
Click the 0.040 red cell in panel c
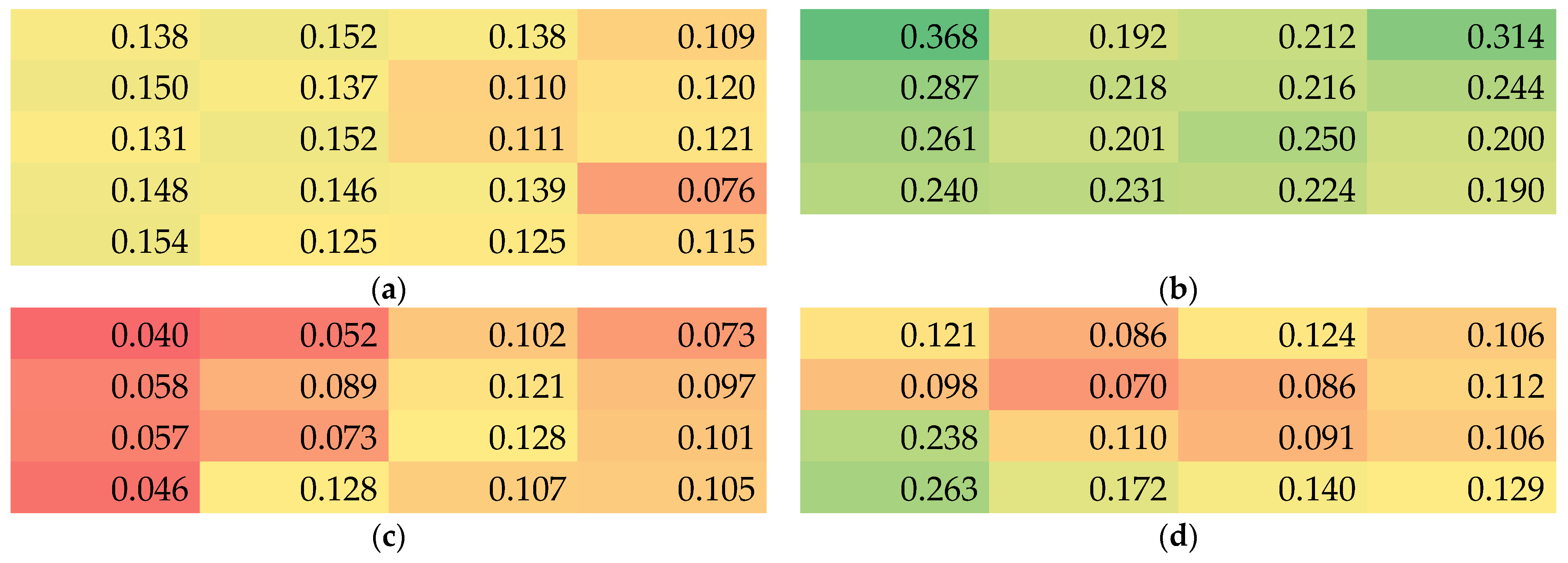105,333
